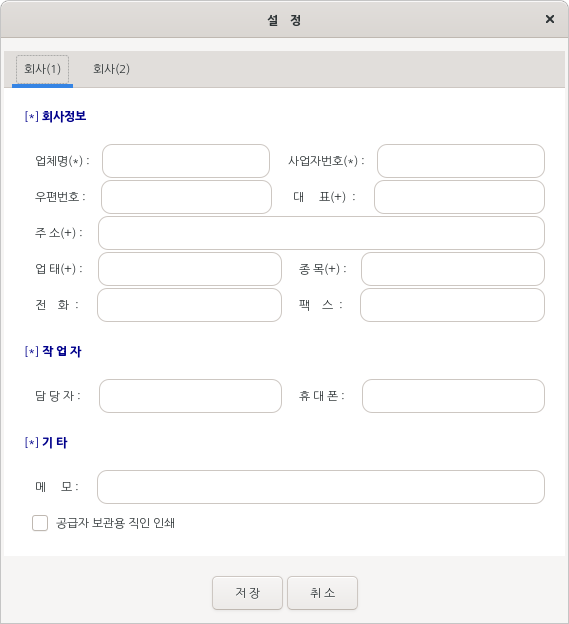This screenshot has width=569, height=624.
Task: Click the 대표(+) text field
Action: tap(459, 197)
